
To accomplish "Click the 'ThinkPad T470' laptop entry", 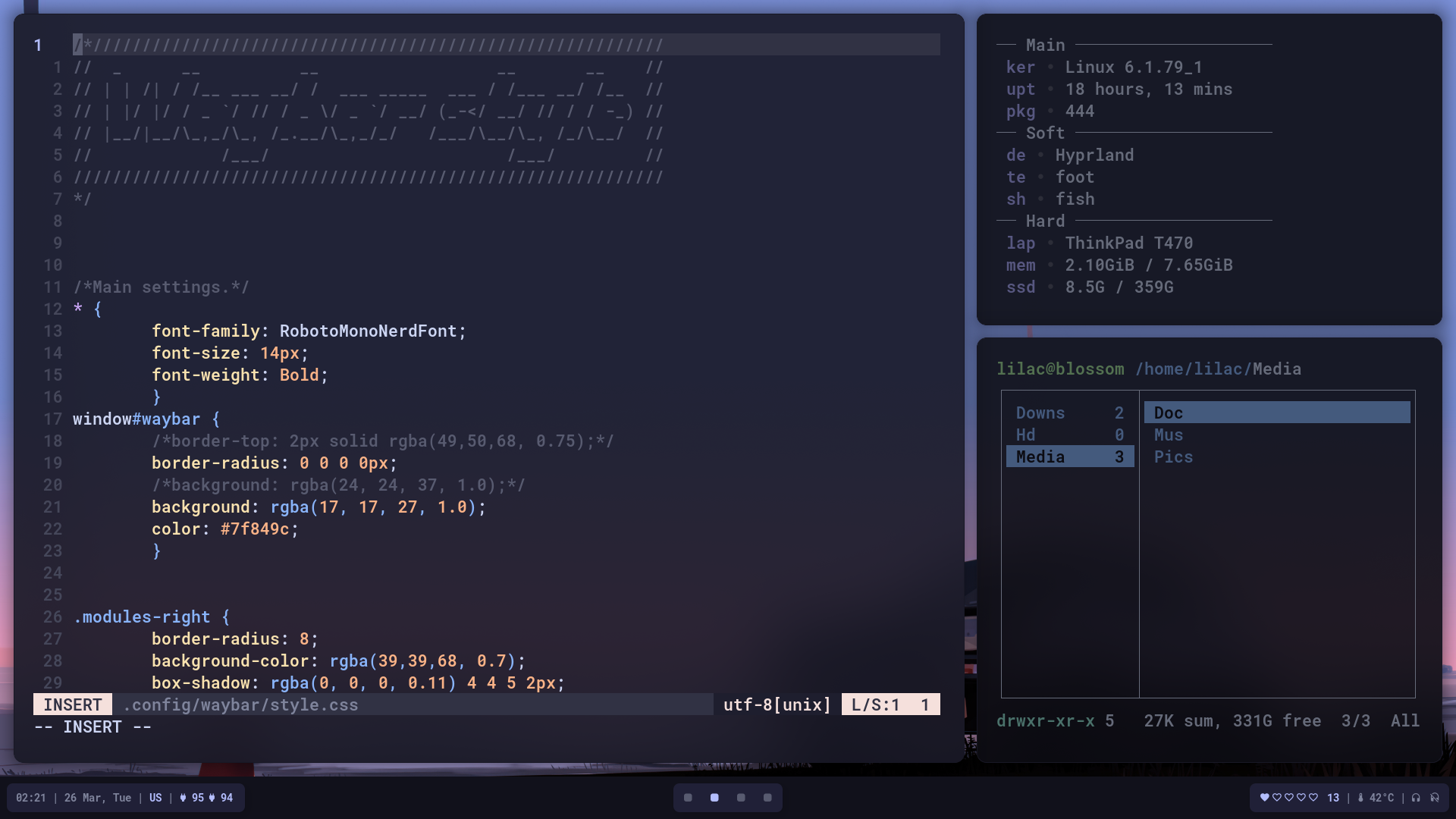I will click(1129, 243).
